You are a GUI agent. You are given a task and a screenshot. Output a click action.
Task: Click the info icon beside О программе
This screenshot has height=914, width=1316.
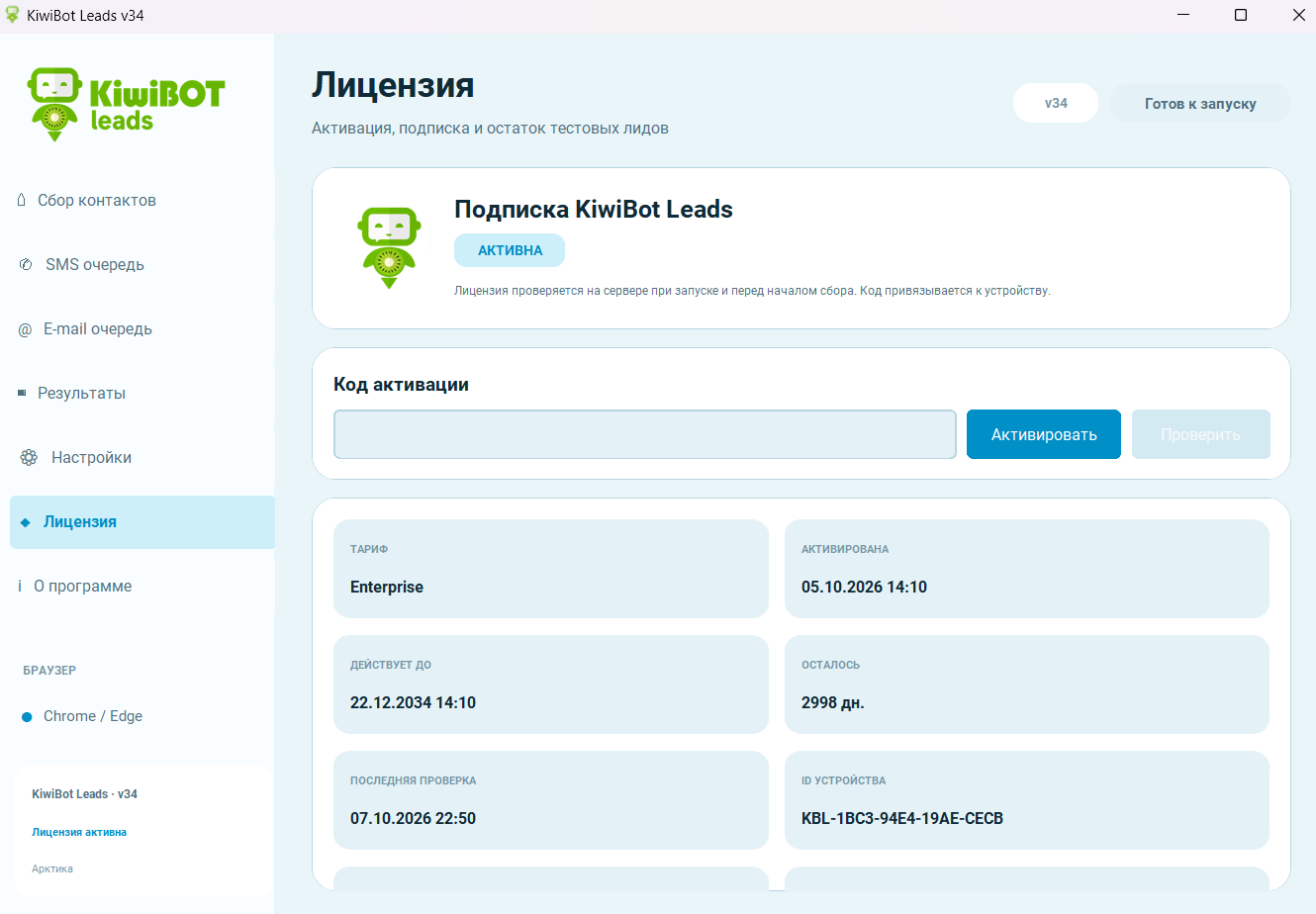20,586
